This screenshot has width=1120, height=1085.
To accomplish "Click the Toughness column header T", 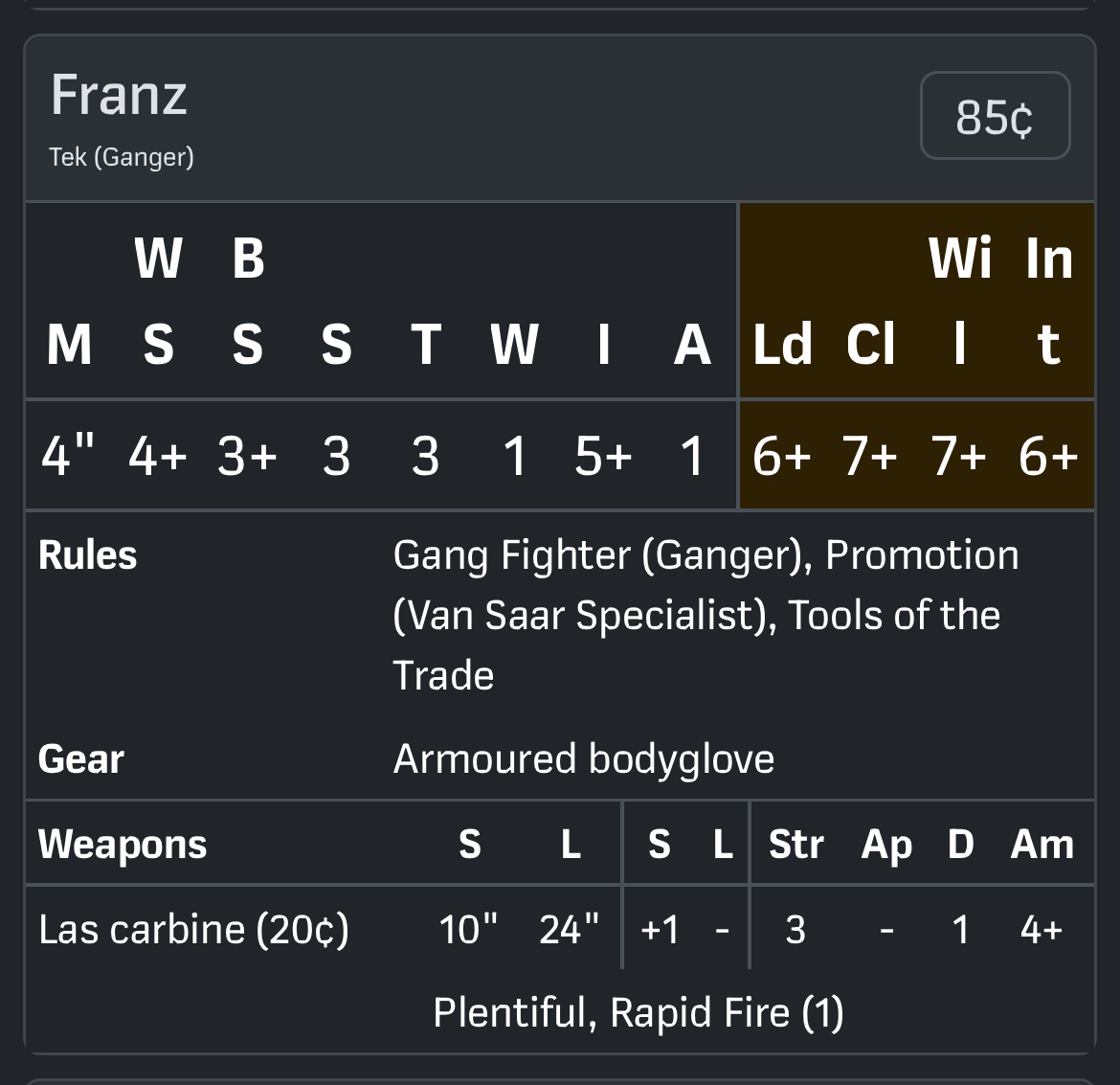I will tap(425, 344).
